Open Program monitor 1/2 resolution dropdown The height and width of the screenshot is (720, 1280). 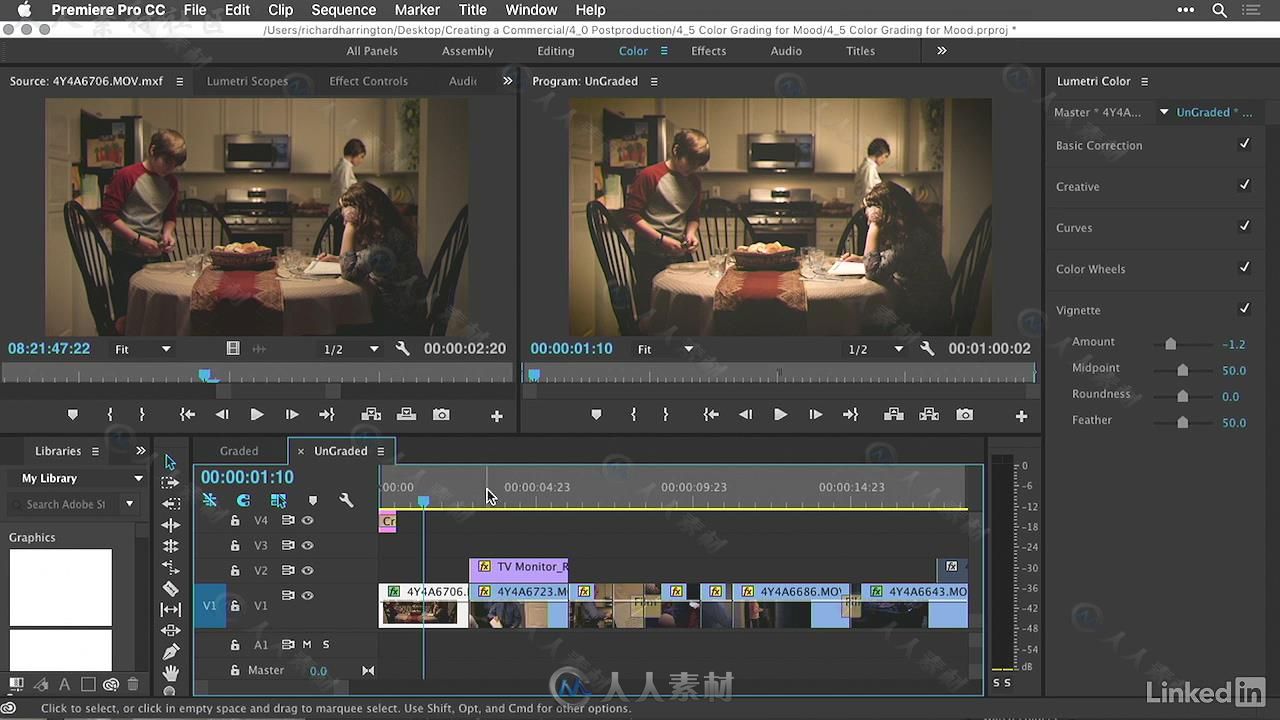pyautogui.click(x=875, y=349)
